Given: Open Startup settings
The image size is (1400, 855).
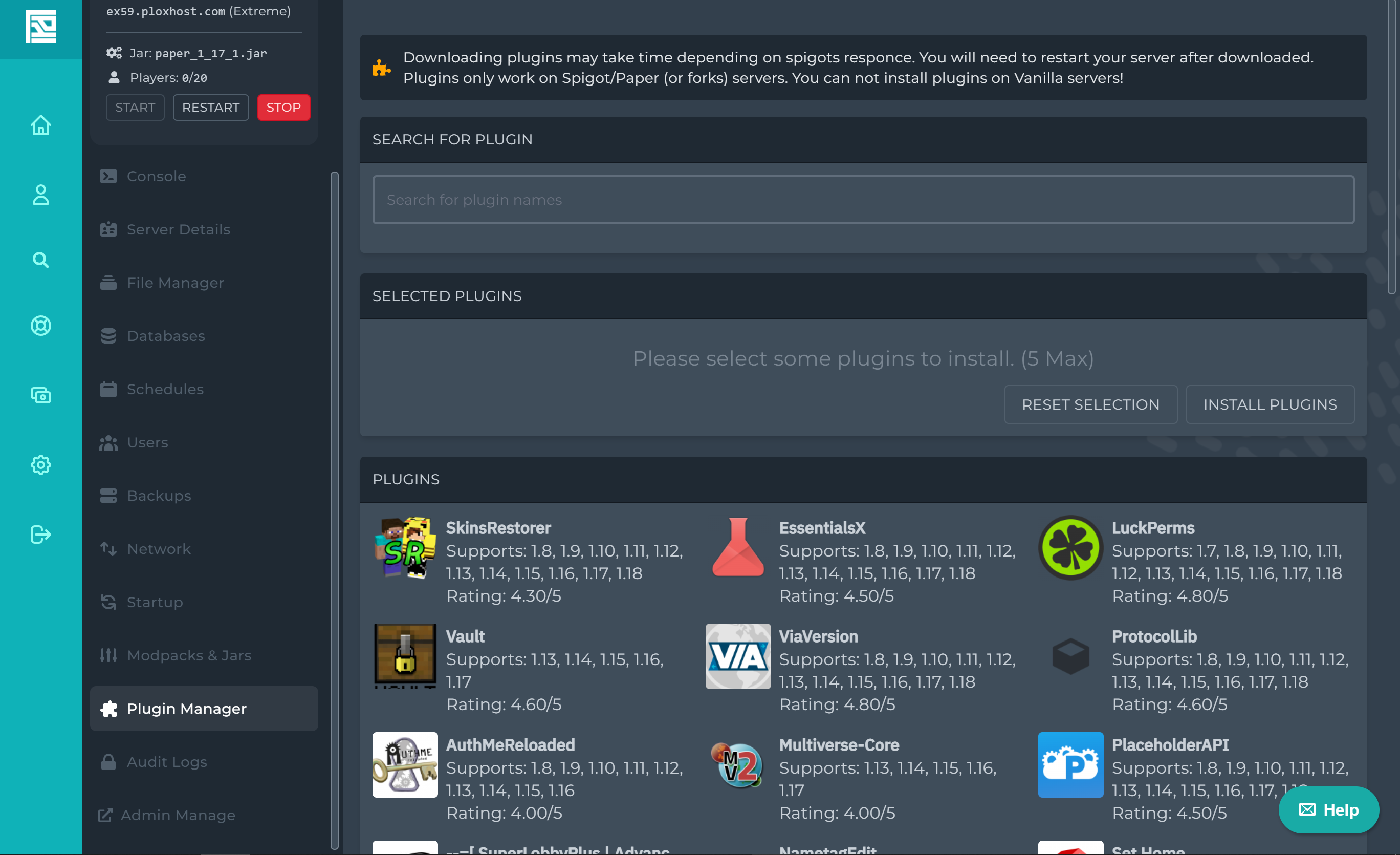Looking at the screenshot, I should [x=204, y=602].
